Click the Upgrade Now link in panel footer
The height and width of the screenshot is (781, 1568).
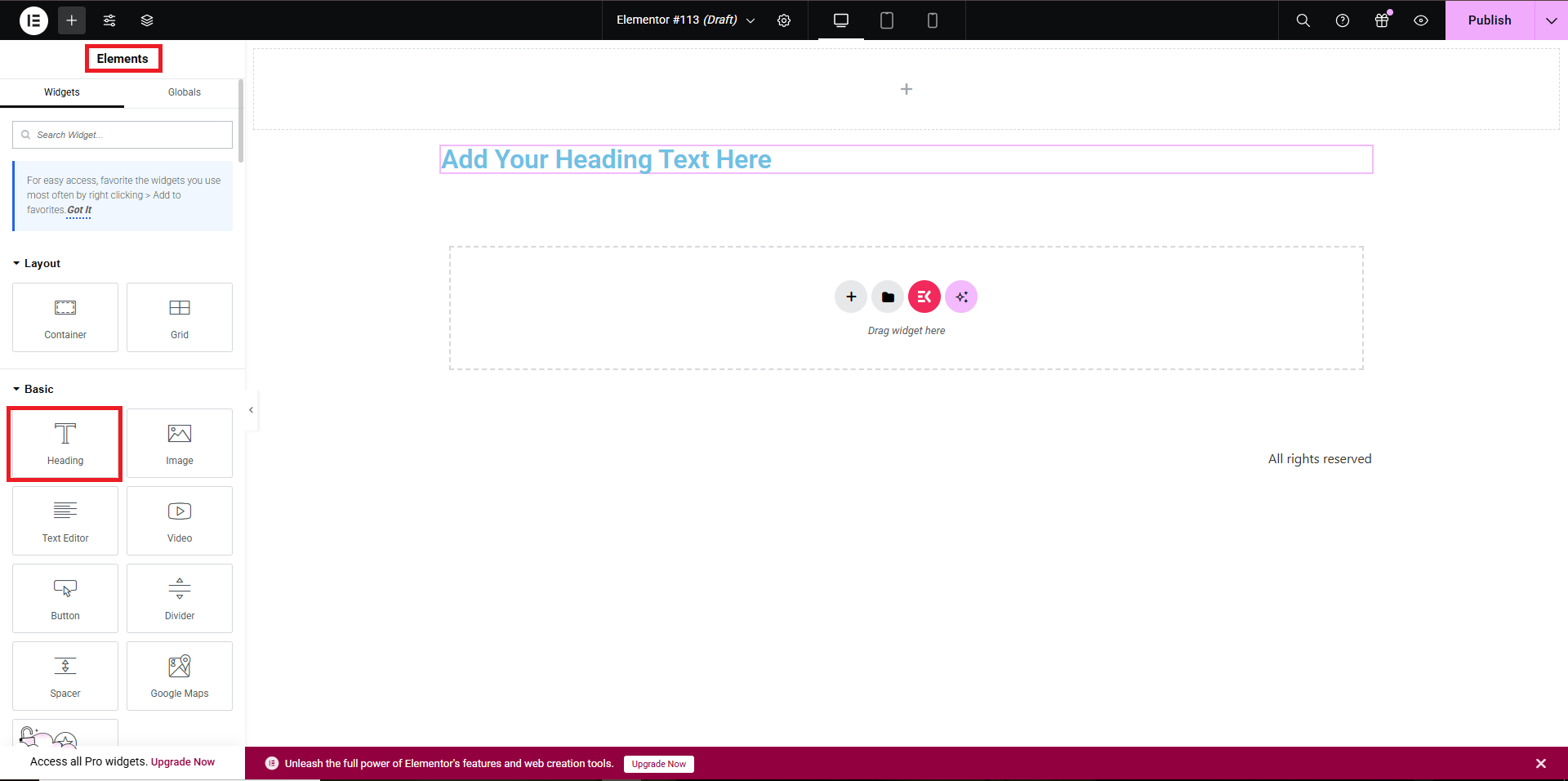tap(183, 762)
